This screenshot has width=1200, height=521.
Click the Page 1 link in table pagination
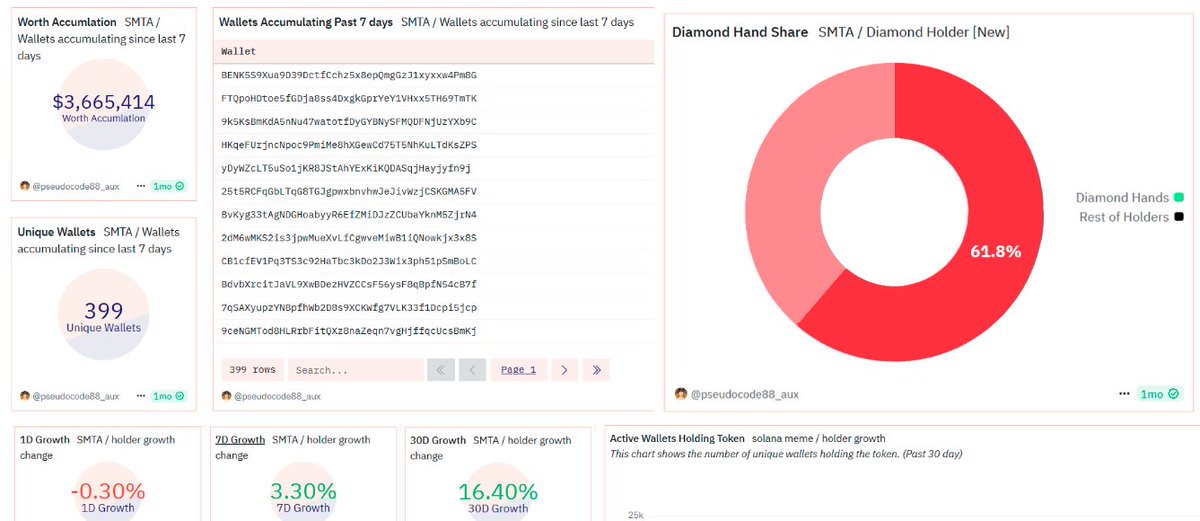(518, 370)
